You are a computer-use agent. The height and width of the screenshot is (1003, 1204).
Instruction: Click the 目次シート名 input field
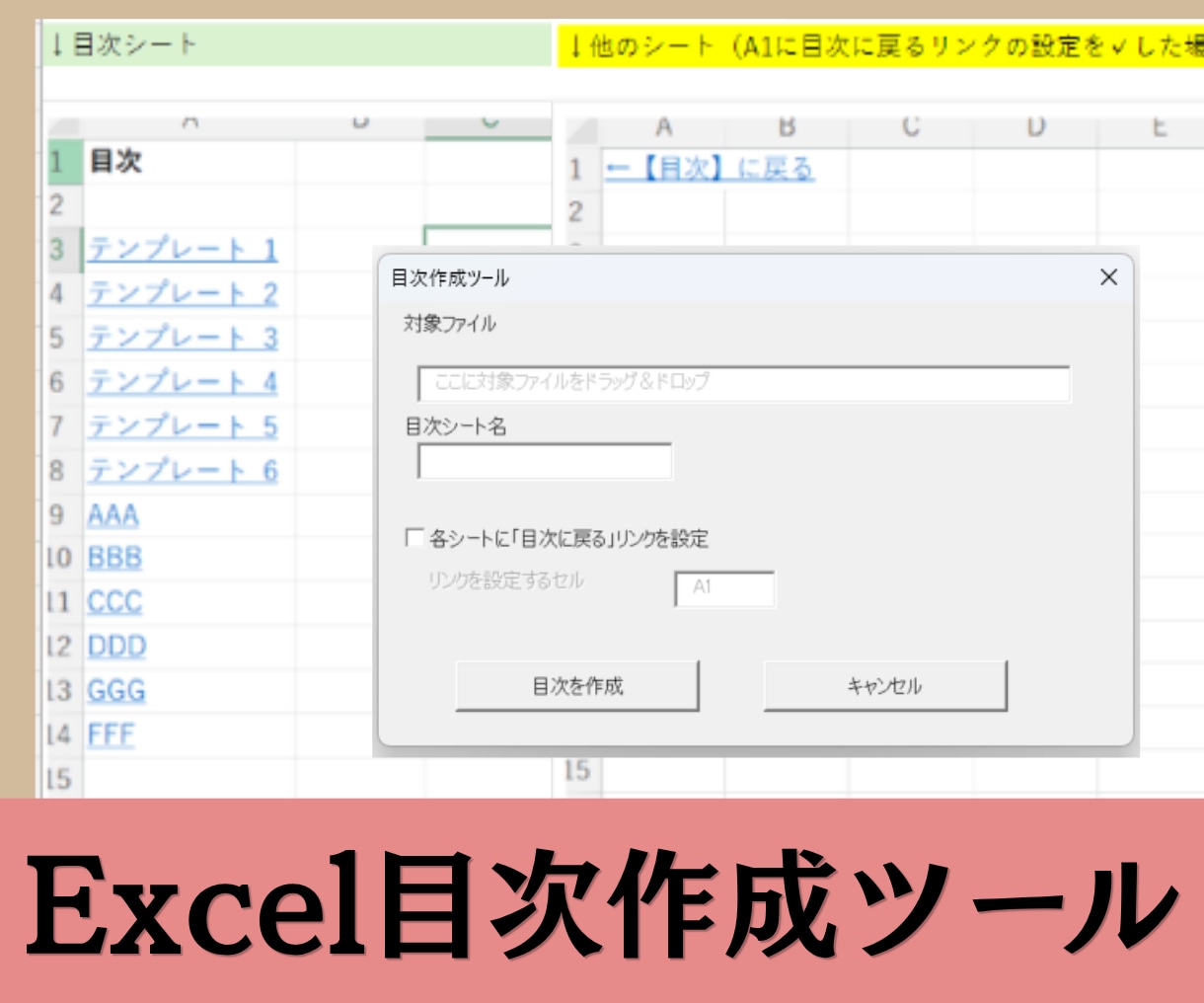coord(545,461)
